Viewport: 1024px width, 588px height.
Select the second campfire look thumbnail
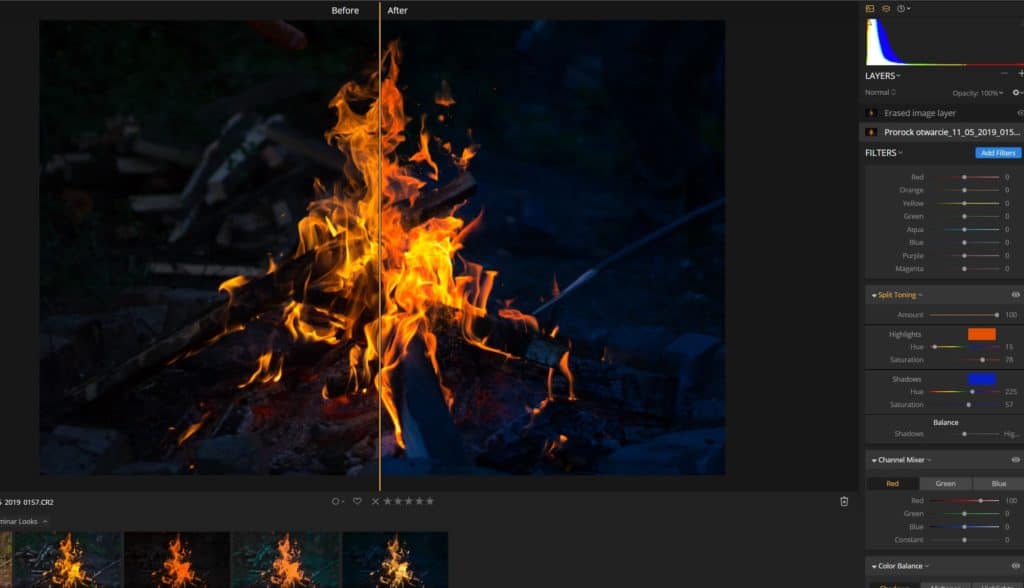point(176,560)
